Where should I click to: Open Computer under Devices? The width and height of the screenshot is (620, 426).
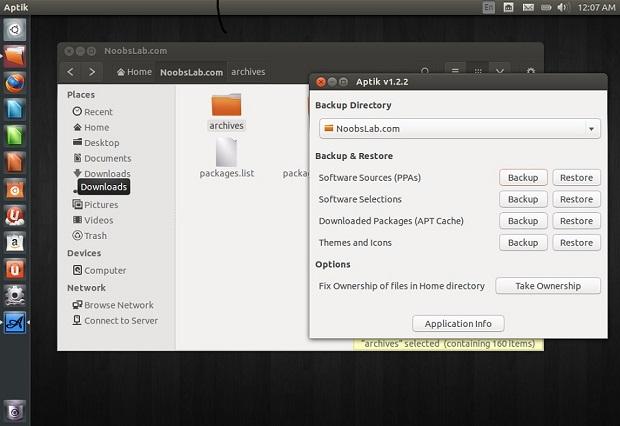(99, 271)
